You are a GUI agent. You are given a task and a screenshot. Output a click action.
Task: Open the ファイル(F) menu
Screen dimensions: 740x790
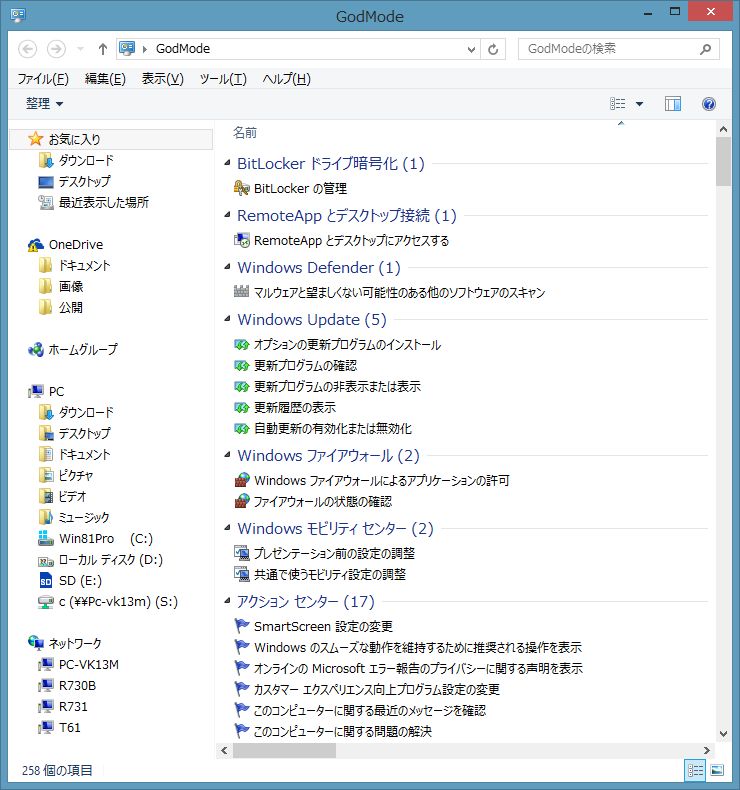click(43, 79)
